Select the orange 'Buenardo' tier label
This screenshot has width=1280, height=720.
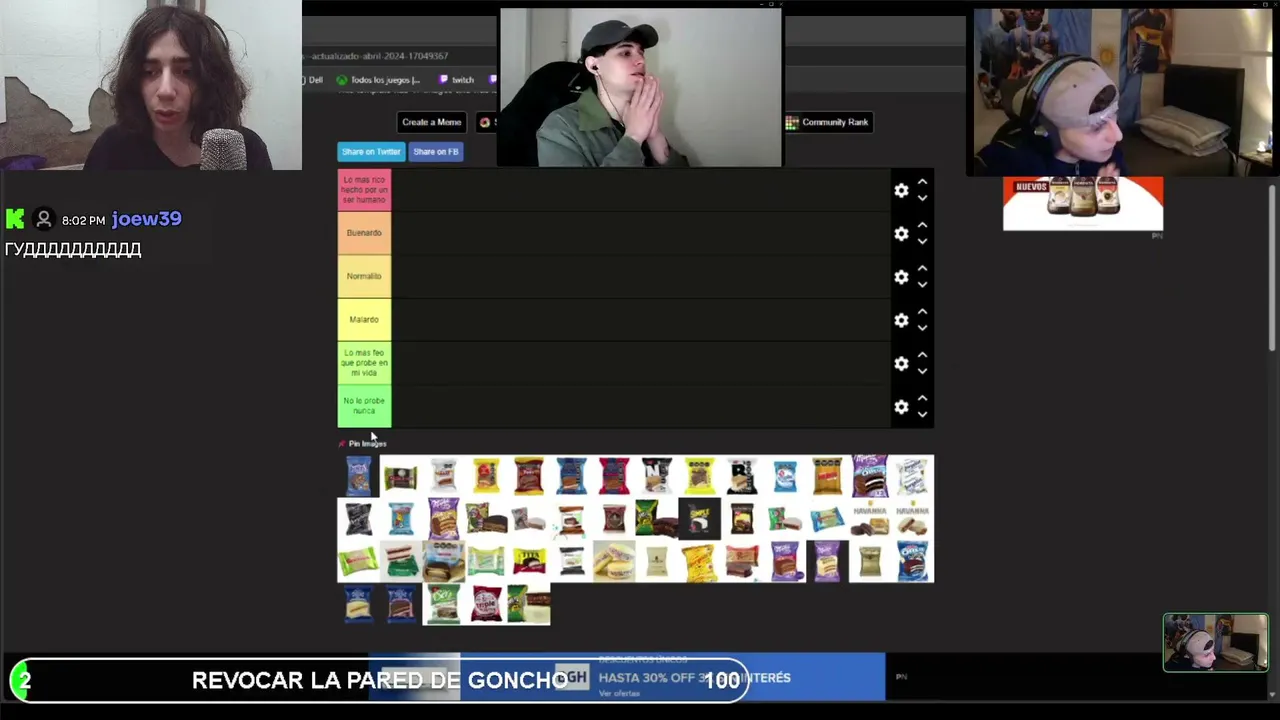click(364, 233)
